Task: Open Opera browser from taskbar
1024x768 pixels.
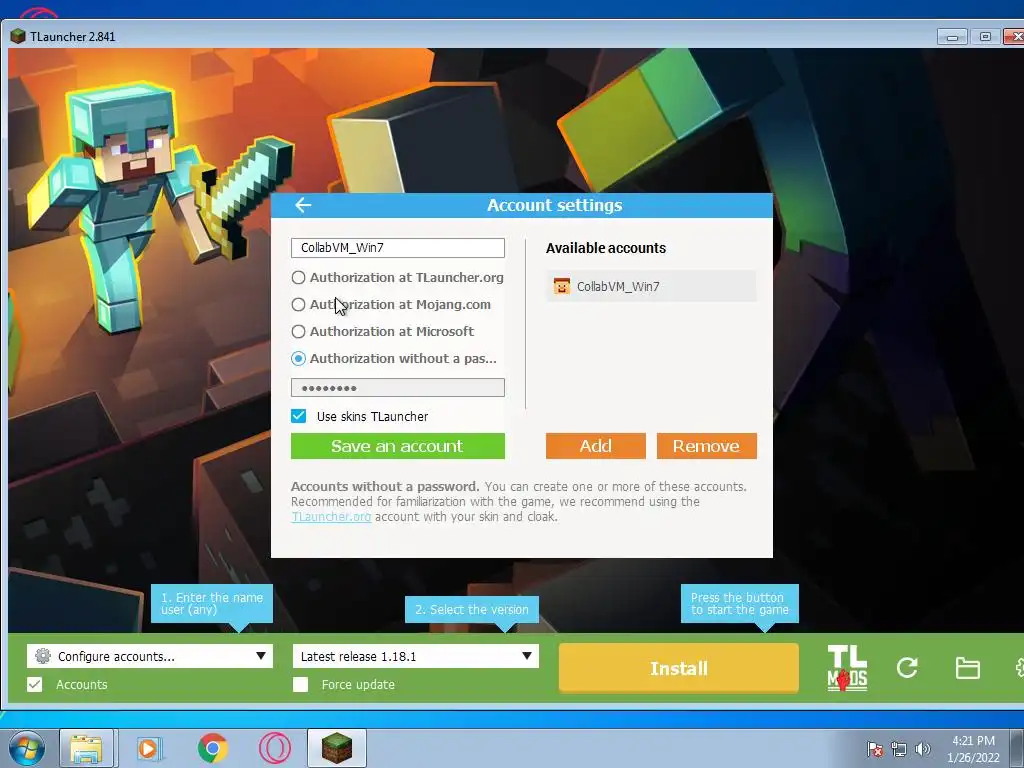Action: point(275,748)
